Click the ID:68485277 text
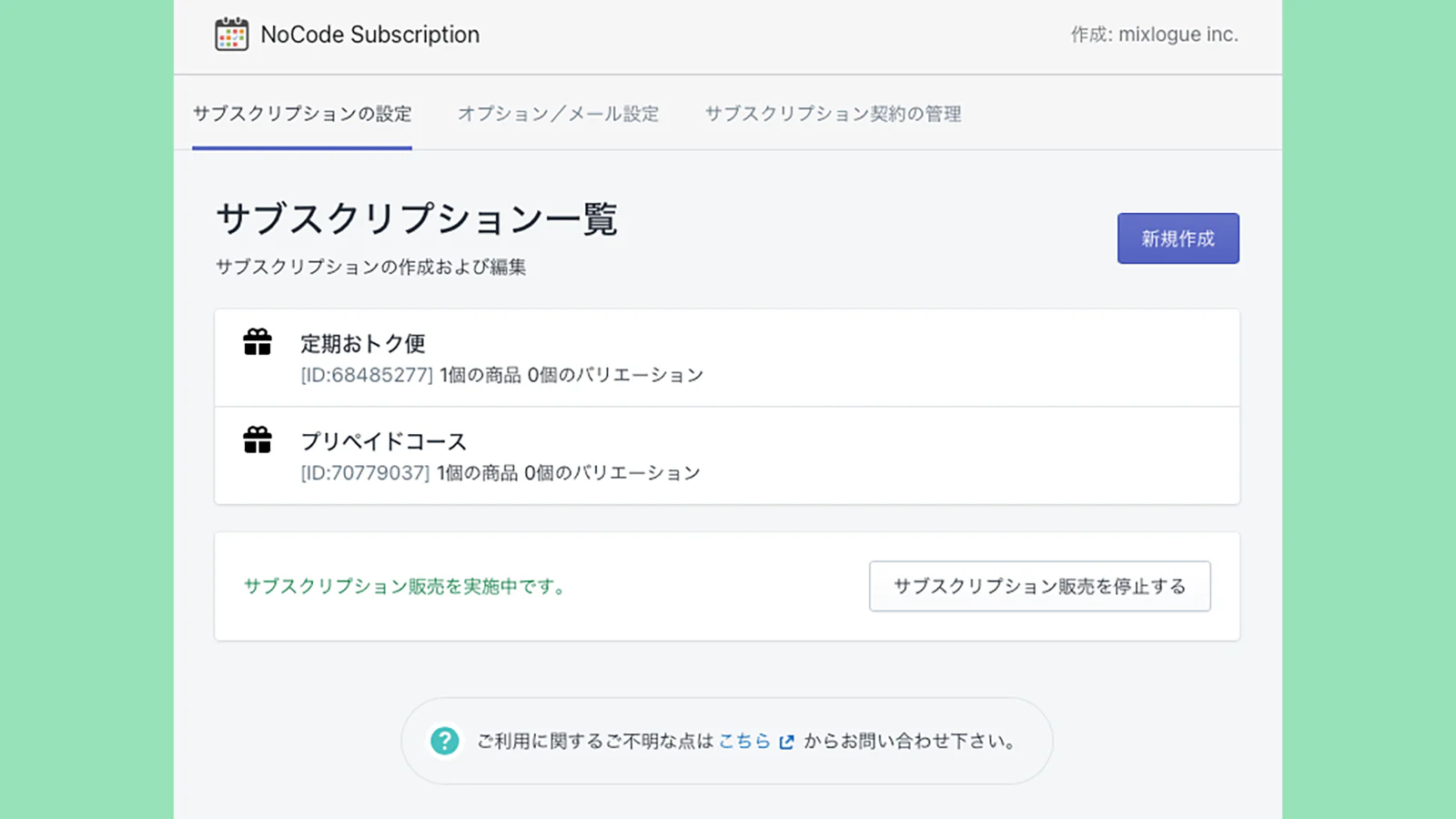This screenshot has width=1456, height=819. click(x=367, y=375)
